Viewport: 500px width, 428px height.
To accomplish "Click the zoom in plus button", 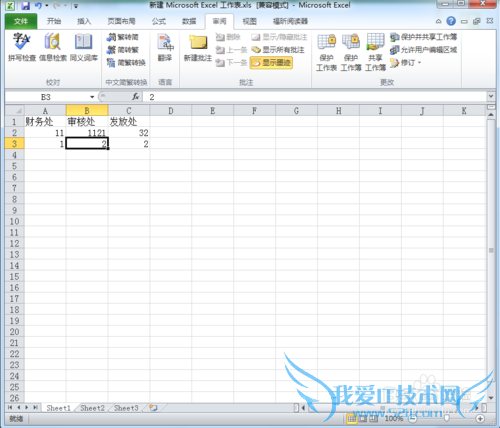I will [x=480, y=419].
